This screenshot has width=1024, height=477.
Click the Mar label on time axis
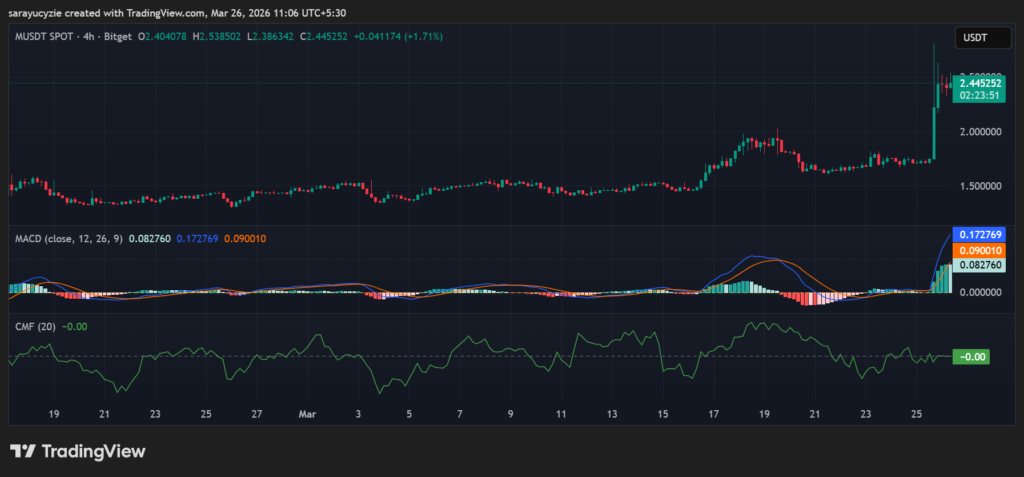click(x=308, y=412)
